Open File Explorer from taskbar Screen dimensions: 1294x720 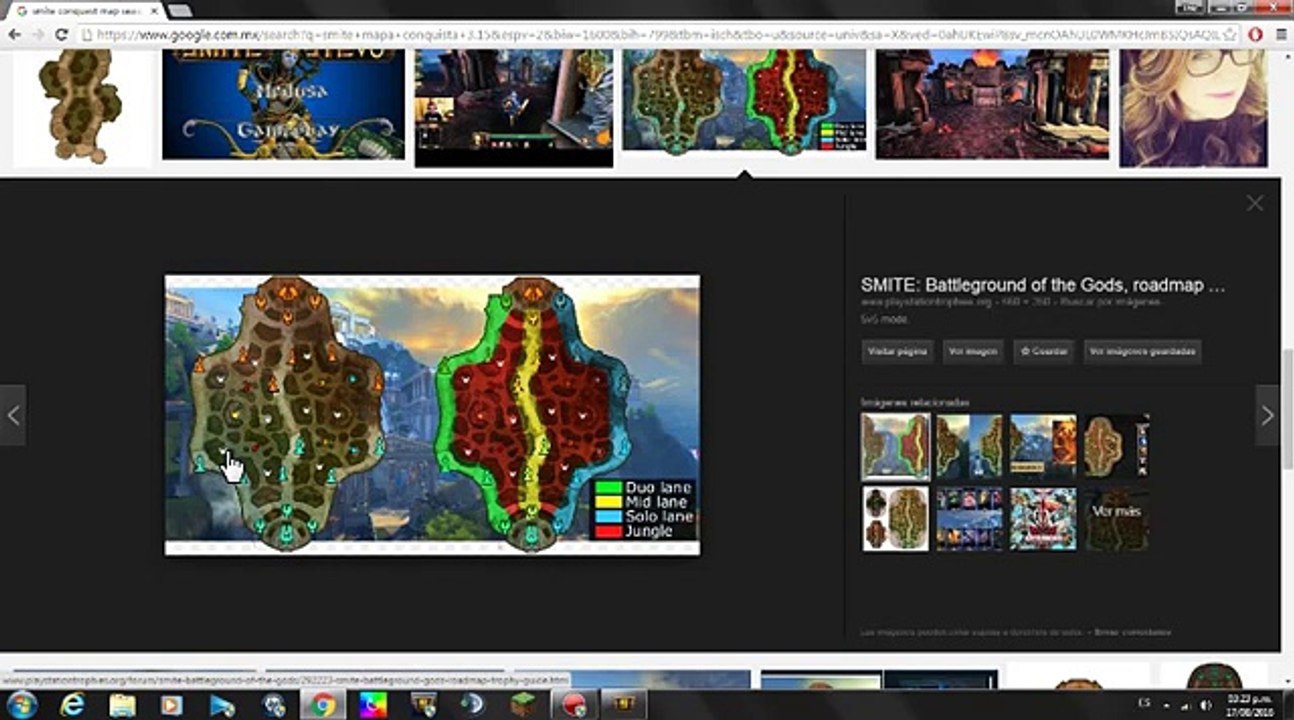point(122,705)
